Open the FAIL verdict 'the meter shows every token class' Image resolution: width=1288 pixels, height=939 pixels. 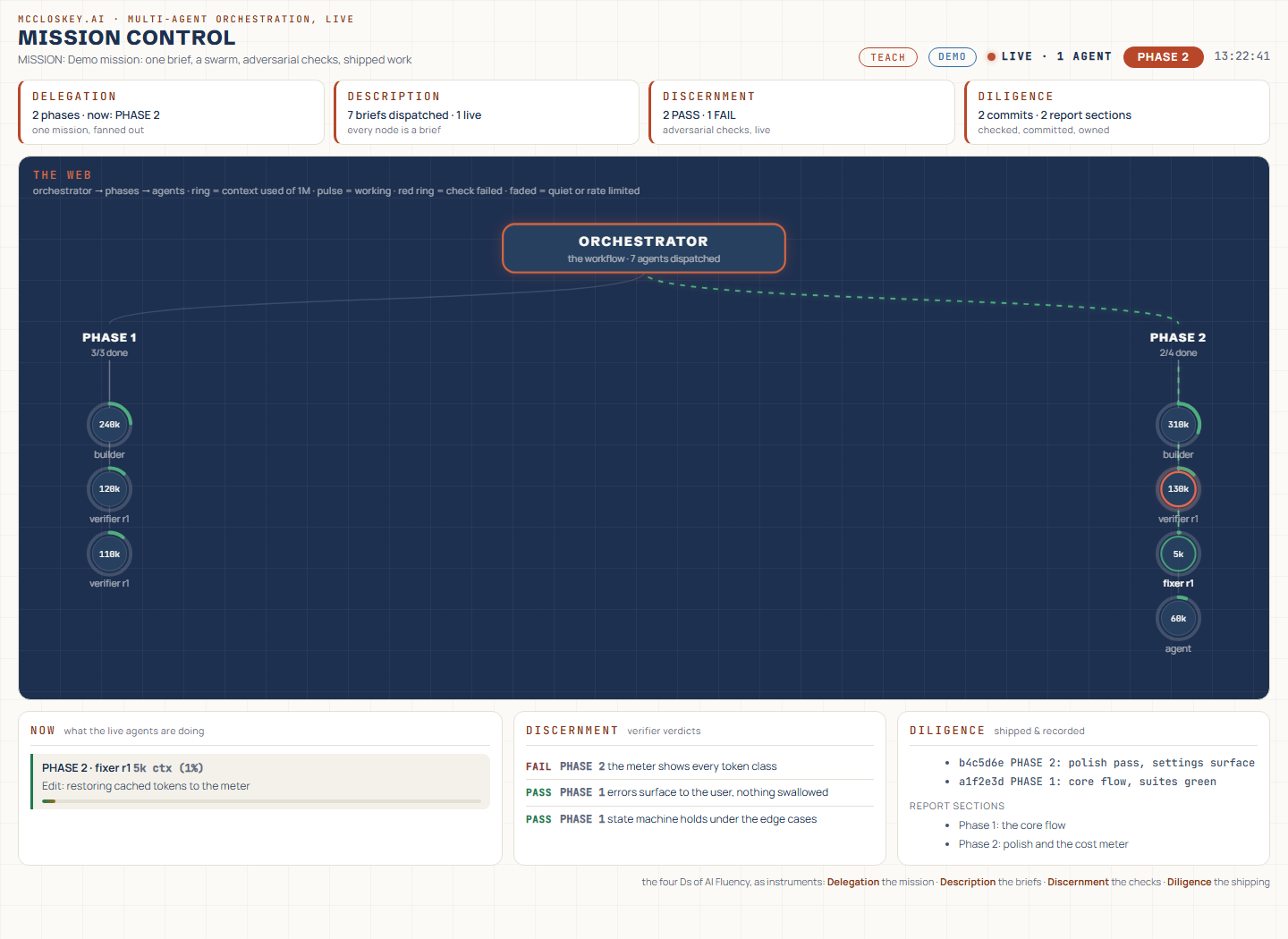coord(699,766)
